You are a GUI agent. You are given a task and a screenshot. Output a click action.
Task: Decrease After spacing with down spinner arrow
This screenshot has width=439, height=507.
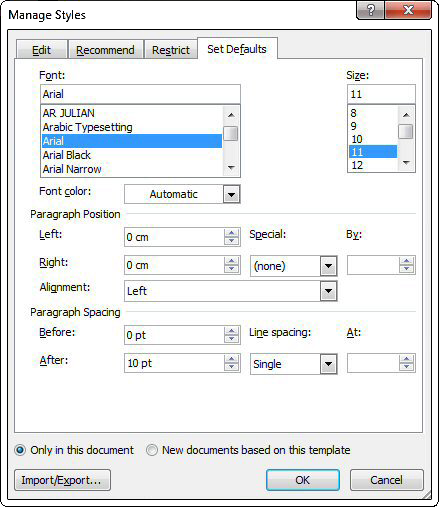231,367
